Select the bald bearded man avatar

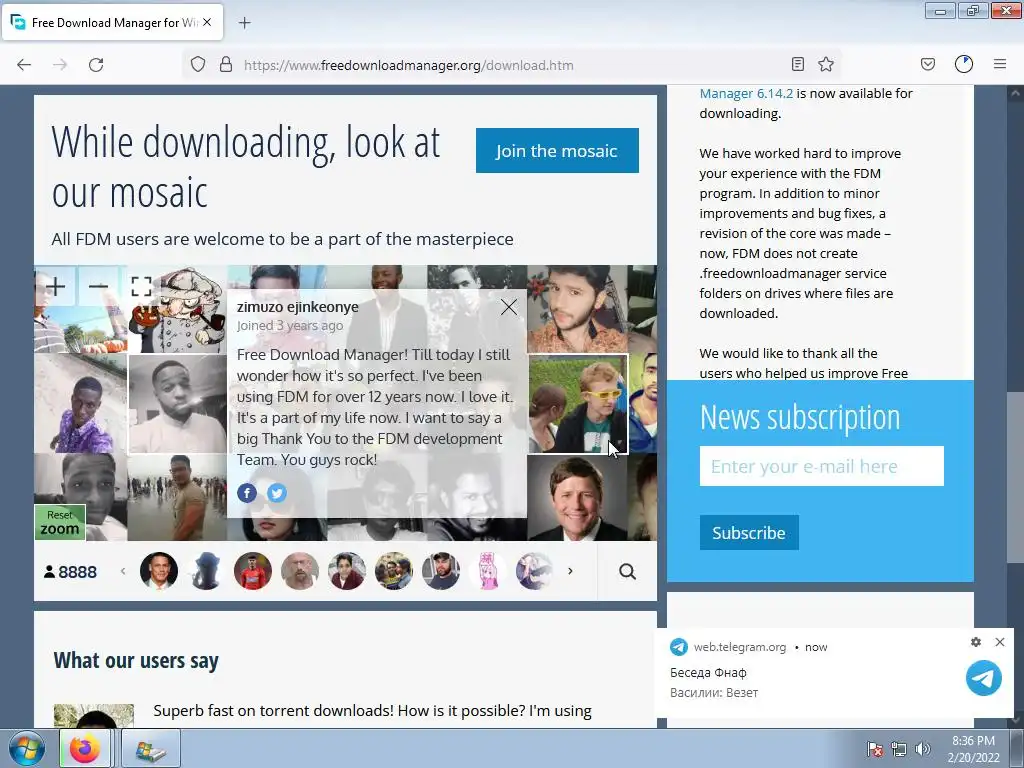pyautogui.click(x=300, y=571)
